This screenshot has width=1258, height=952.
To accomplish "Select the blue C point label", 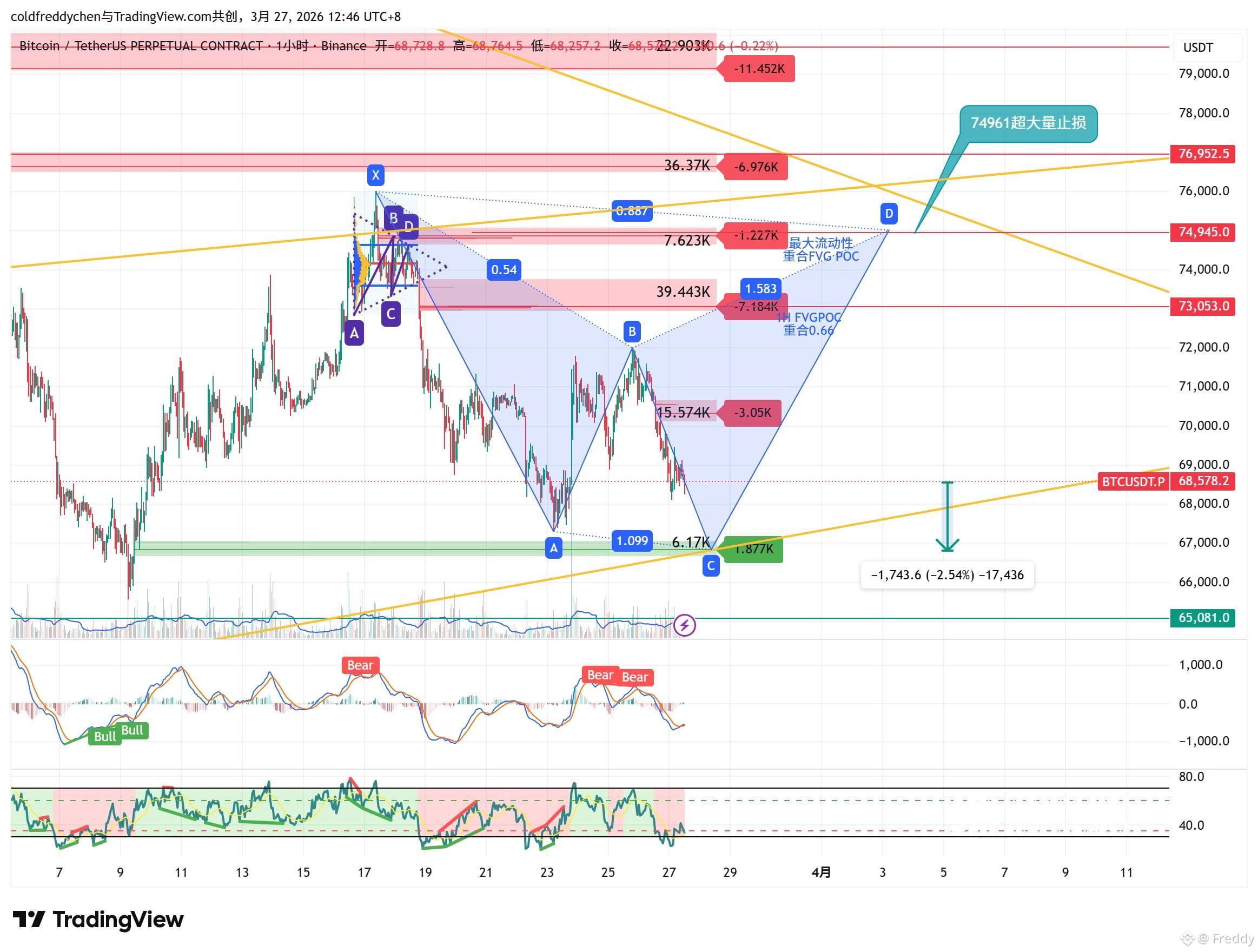I will point(711,566).
